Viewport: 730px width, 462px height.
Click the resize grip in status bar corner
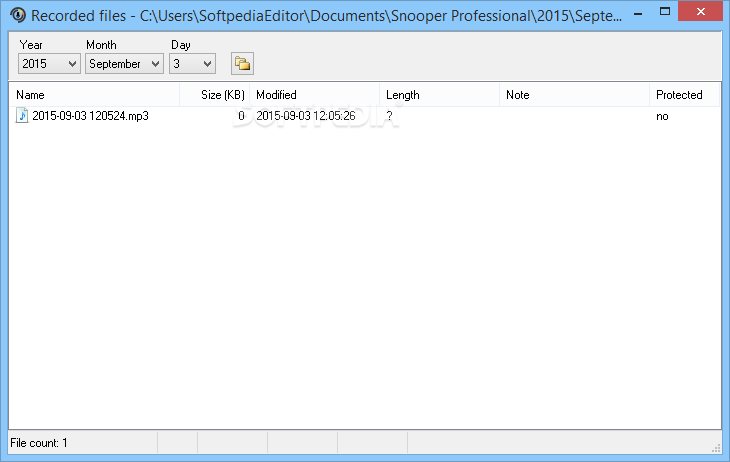tap(716, 448)
